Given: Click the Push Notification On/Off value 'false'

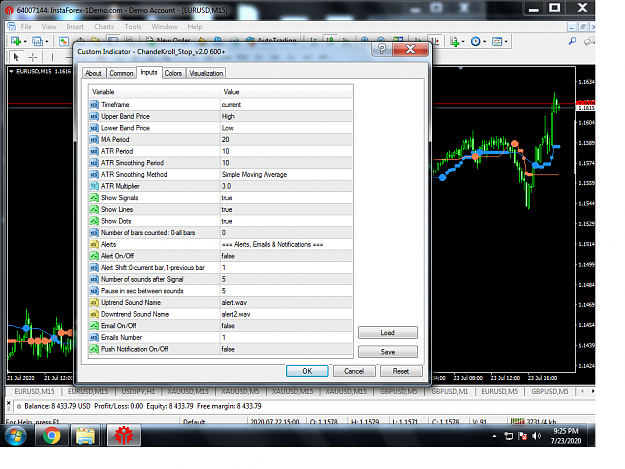Looking at the screenshot, I should click(228, 349).
